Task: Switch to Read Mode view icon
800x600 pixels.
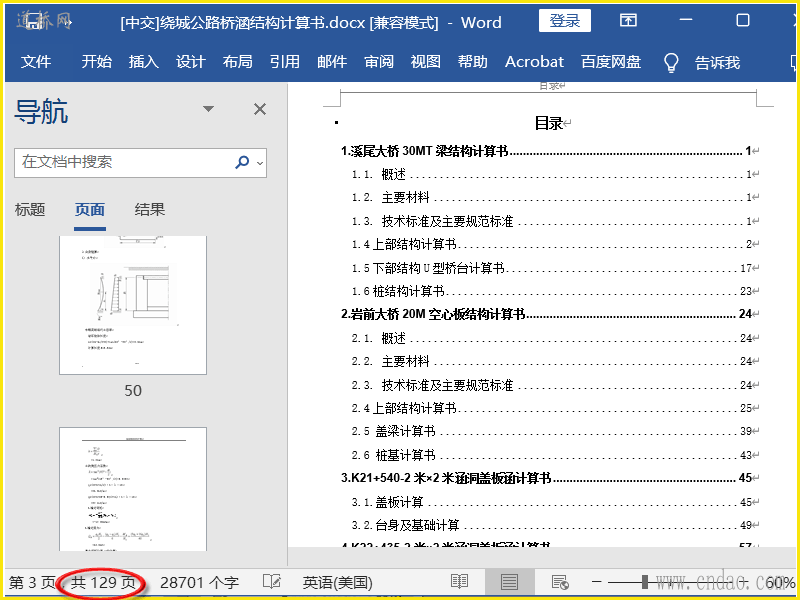Action: (460, 582)
